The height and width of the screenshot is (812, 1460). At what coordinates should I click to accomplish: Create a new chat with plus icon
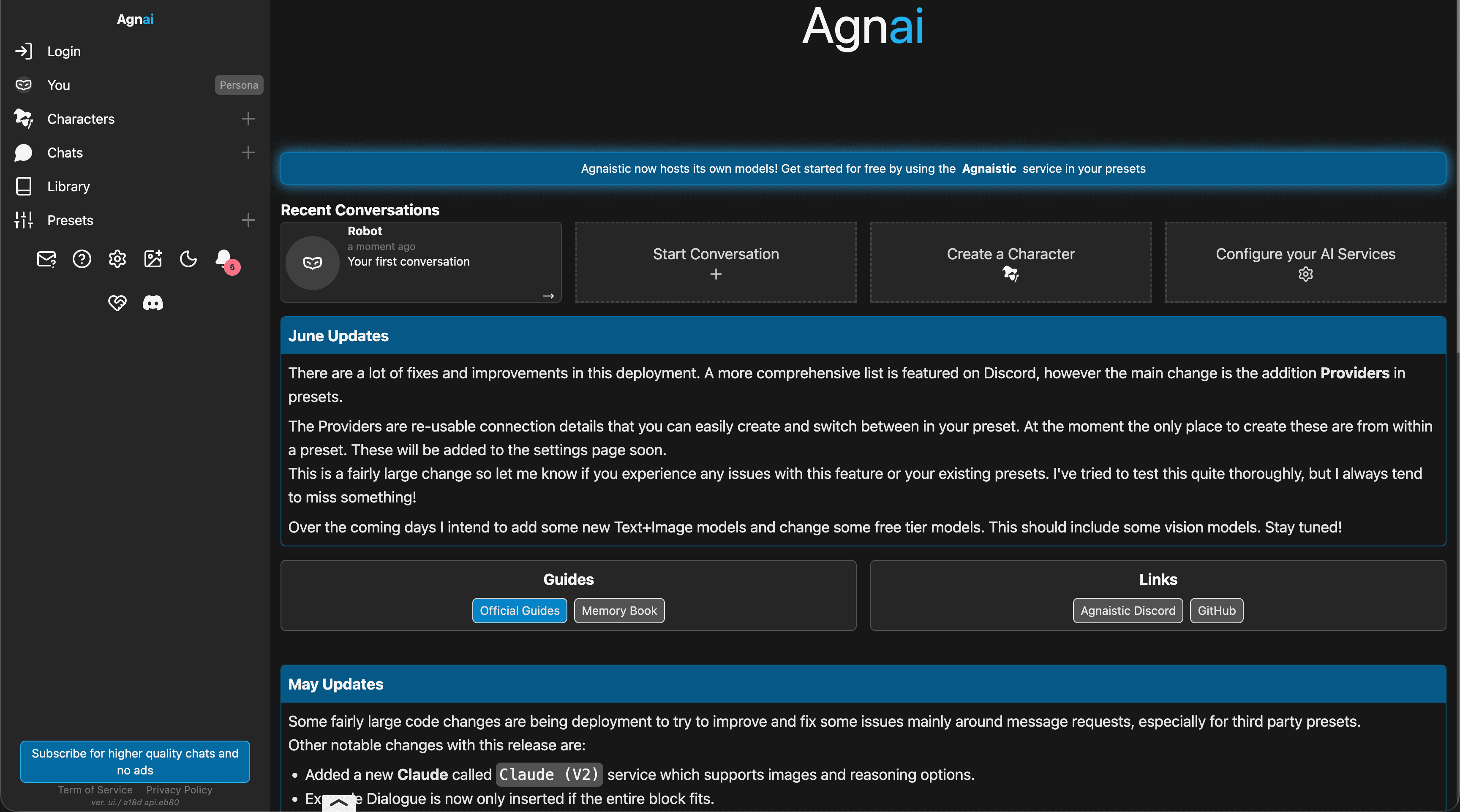pyautogui.click(x=248, y=152)
